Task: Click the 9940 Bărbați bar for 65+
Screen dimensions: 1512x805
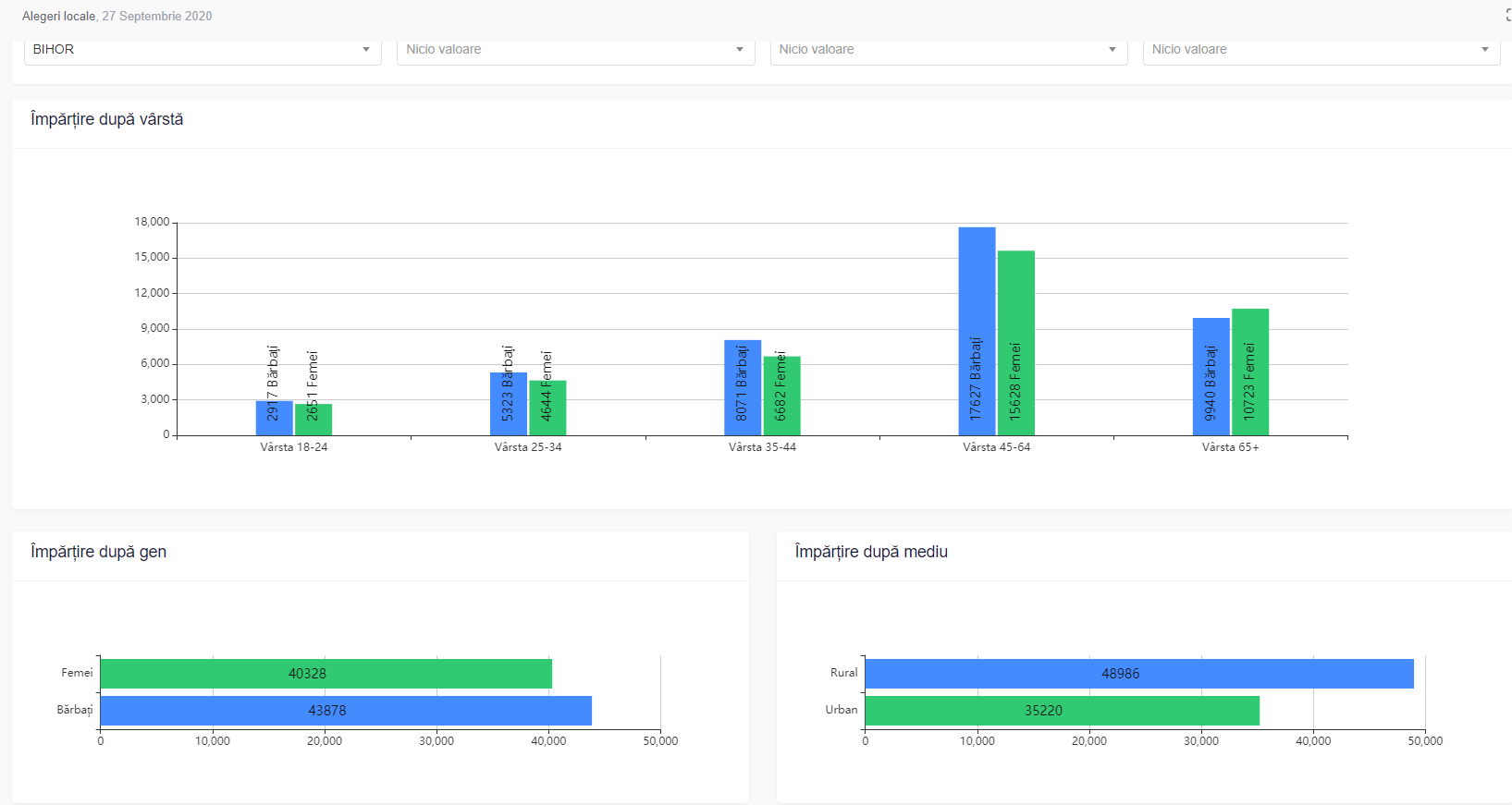Action: coord(1211,376)
